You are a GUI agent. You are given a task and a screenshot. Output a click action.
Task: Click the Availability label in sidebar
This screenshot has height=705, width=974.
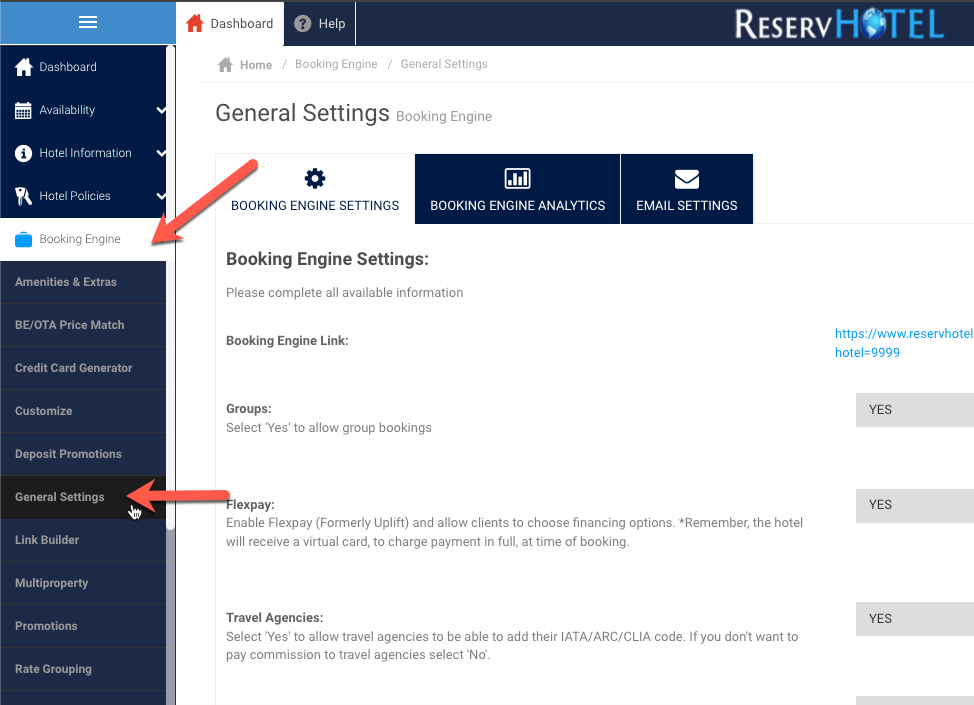point(67,110)
